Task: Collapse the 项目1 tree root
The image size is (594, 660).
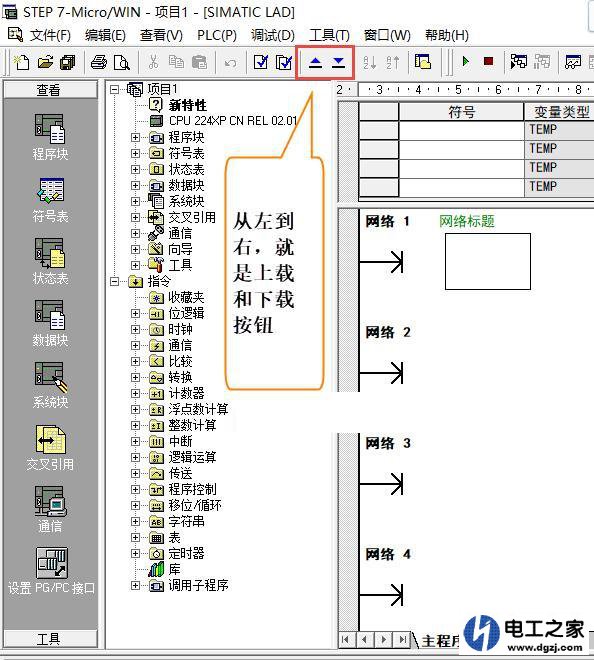Action: click(x=114, y=89)
